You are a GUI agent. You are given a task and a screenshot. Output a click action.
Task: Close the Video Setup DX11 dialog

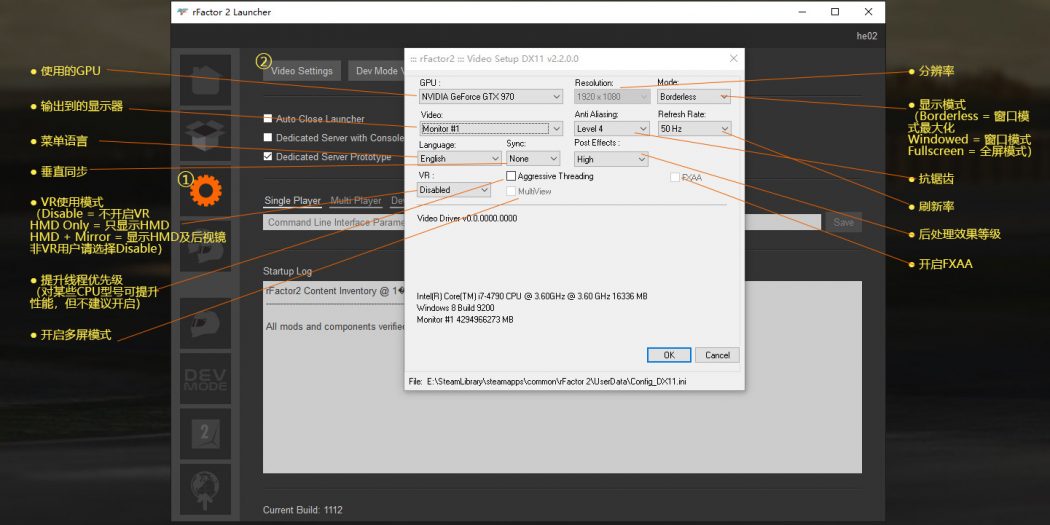coord(733,59)
